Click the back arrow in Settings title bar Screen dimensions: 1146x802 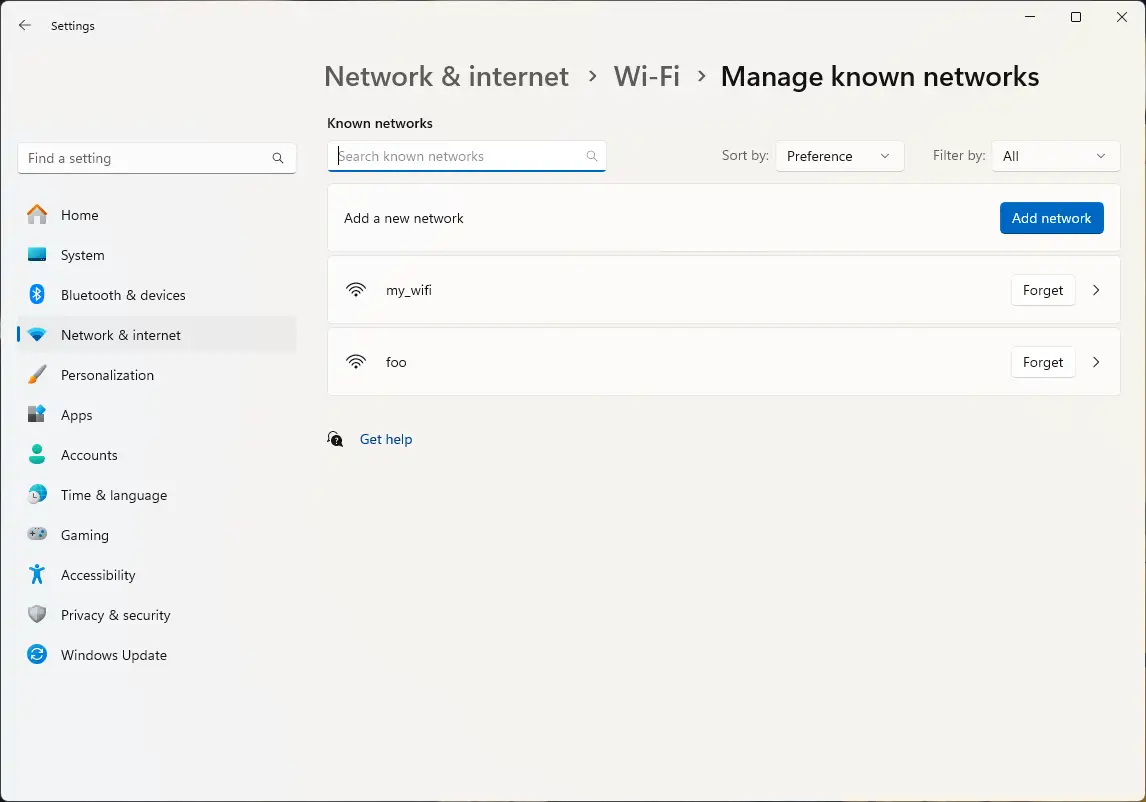(x=25, y=26)
